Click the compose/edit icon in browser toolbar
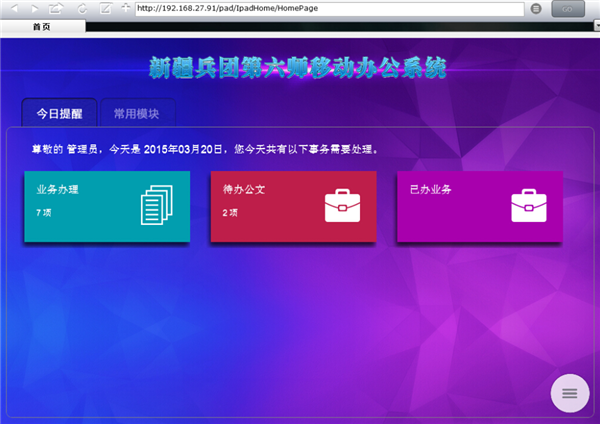This screenshot has width=600, height=424. tap(105, 8)
